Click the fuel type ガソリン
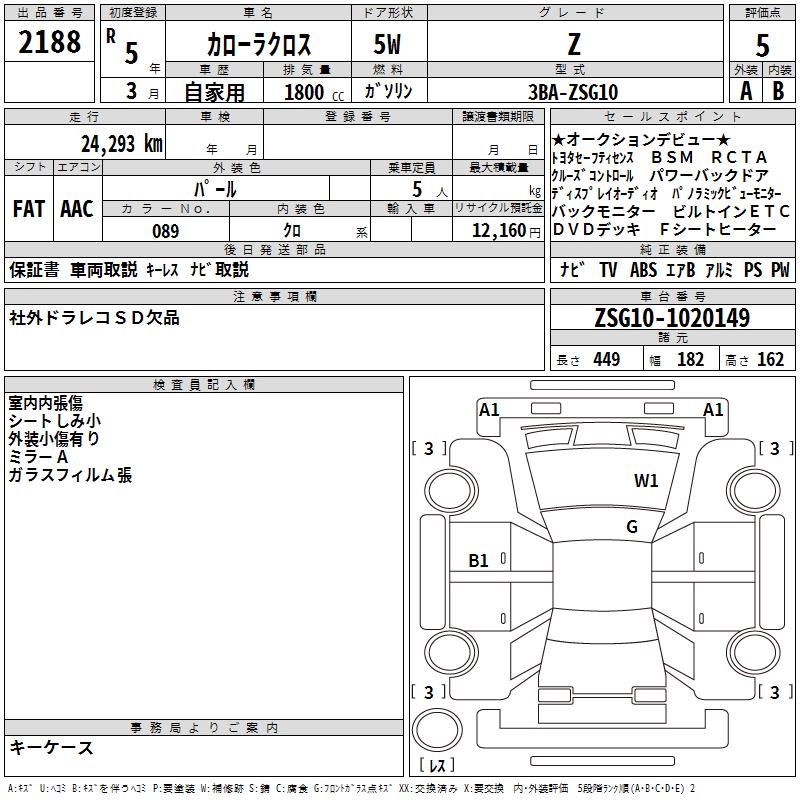This screenshot has height=800, width=800. (x=388, y=91)
